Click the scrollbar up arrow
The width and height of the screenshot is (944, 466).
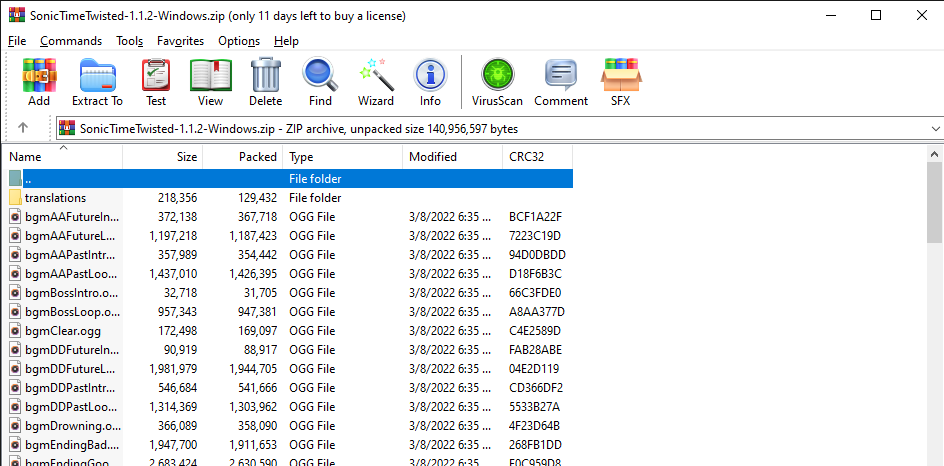[934, 154]
